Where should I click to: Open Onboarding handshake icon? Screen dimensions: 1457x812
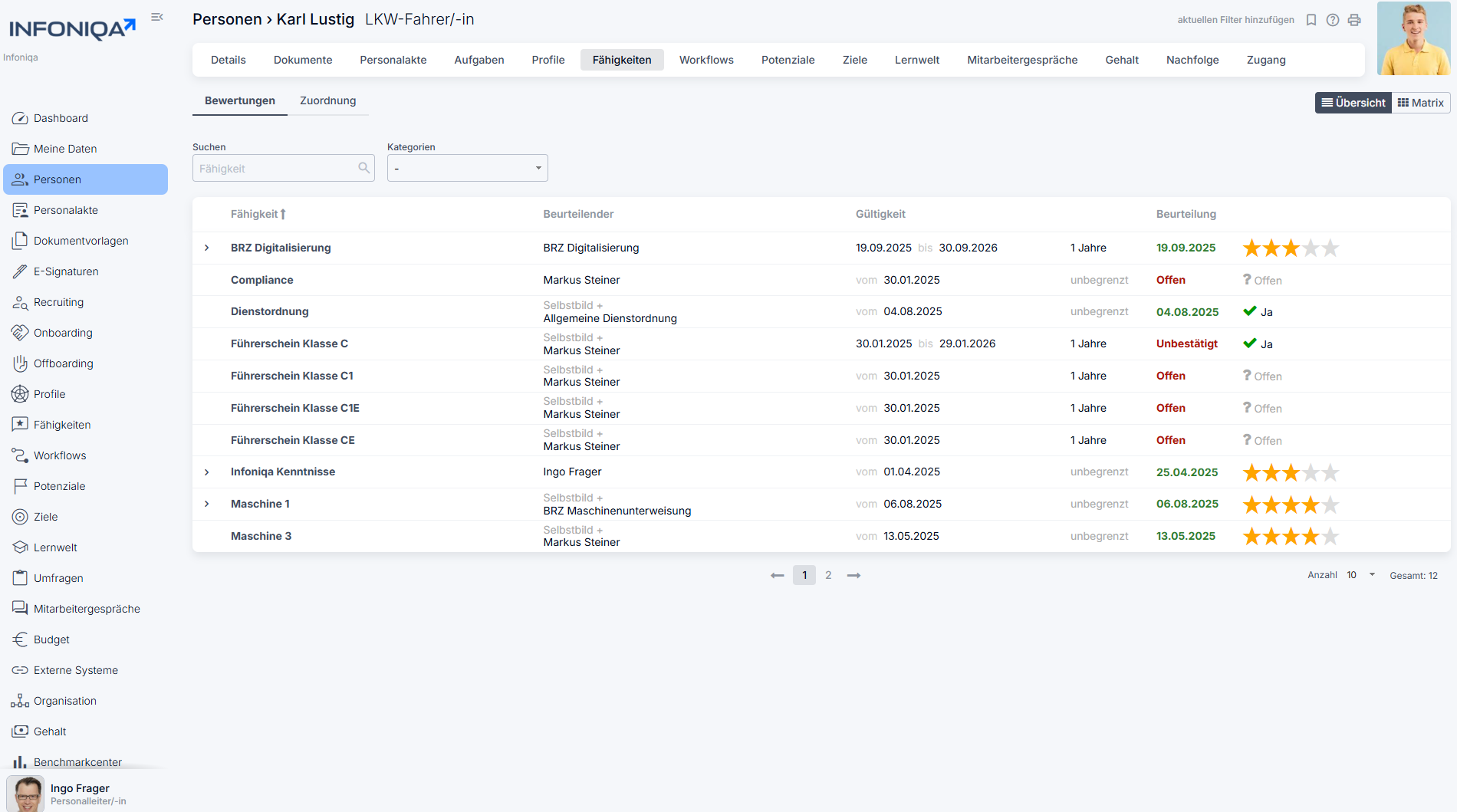[x=20, y=333]
